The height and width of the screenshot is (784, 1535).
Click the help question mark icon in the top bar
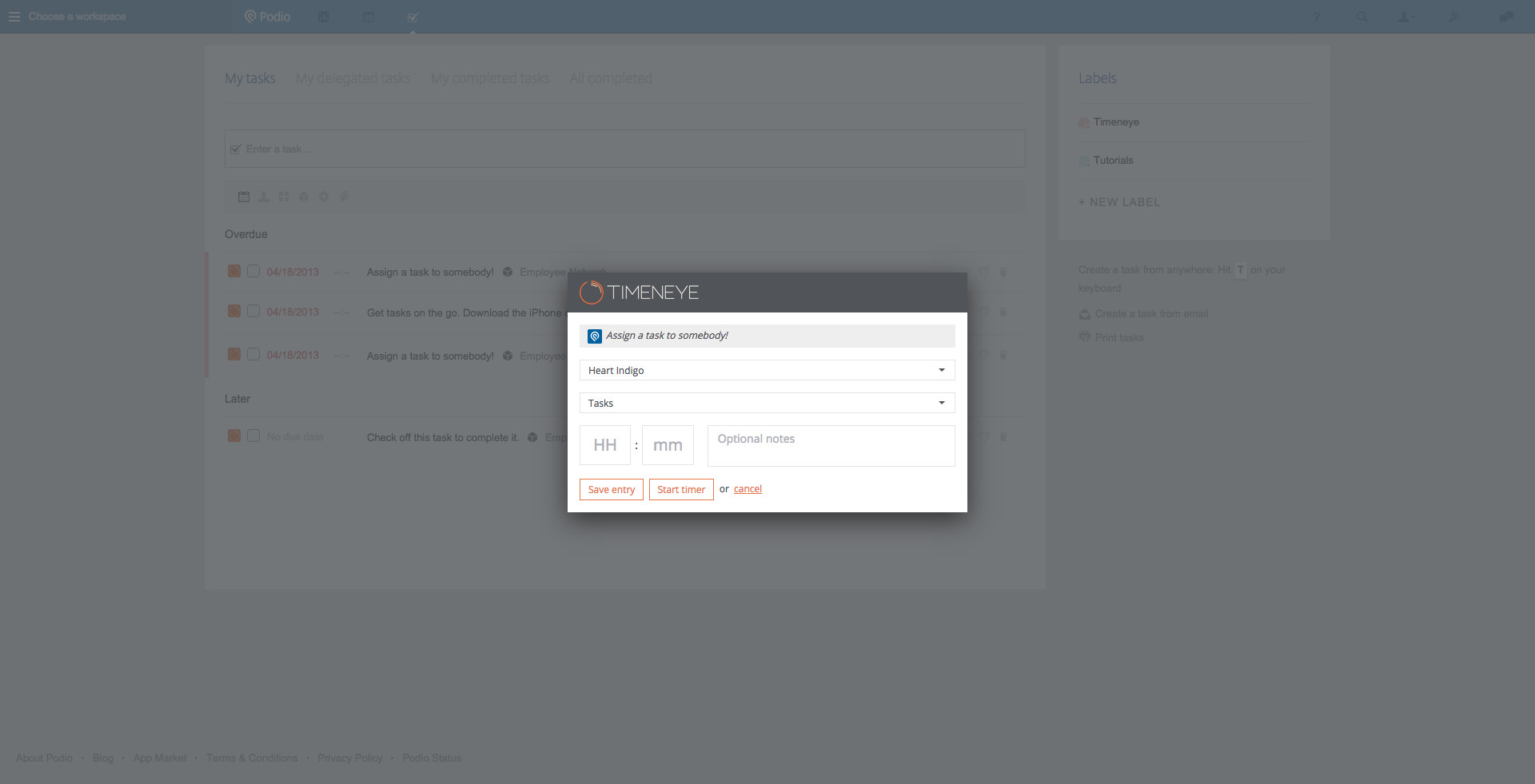pos(1316,17)
